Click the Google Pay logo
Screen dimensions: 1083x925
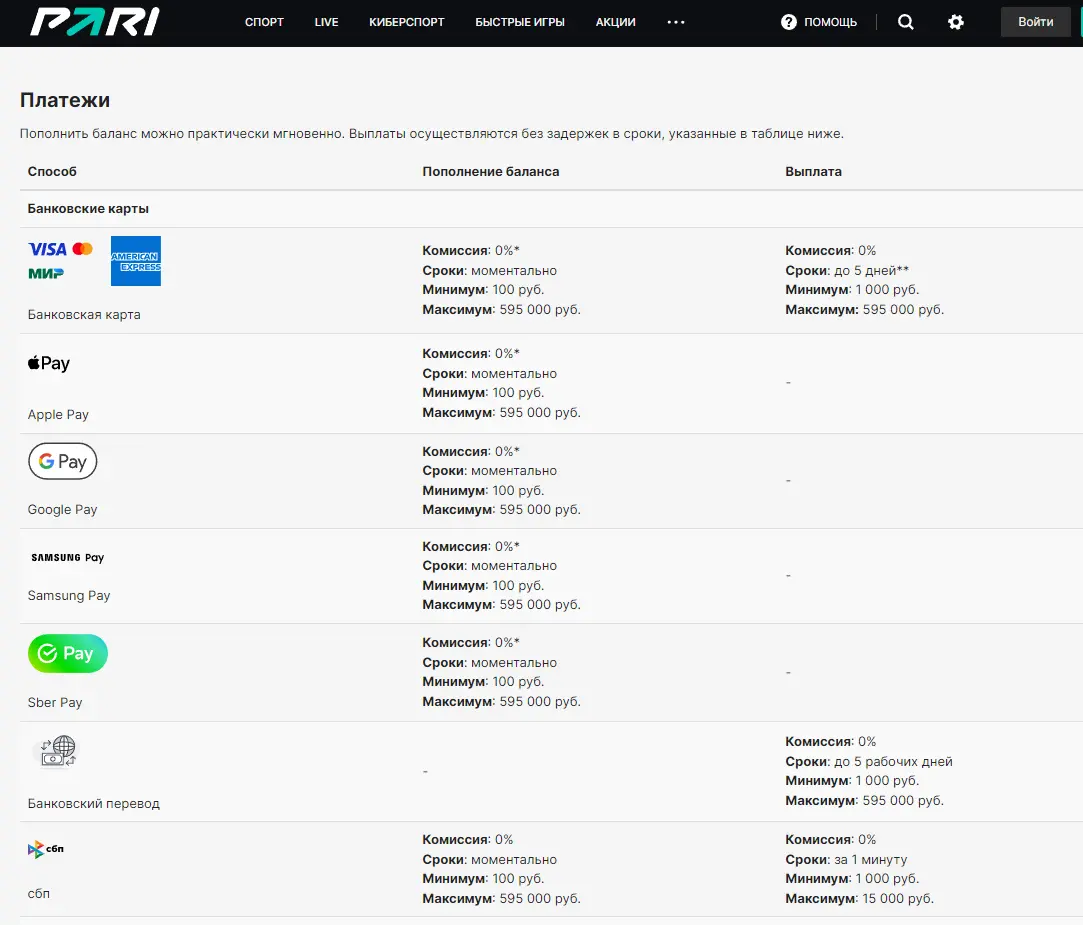62,461
